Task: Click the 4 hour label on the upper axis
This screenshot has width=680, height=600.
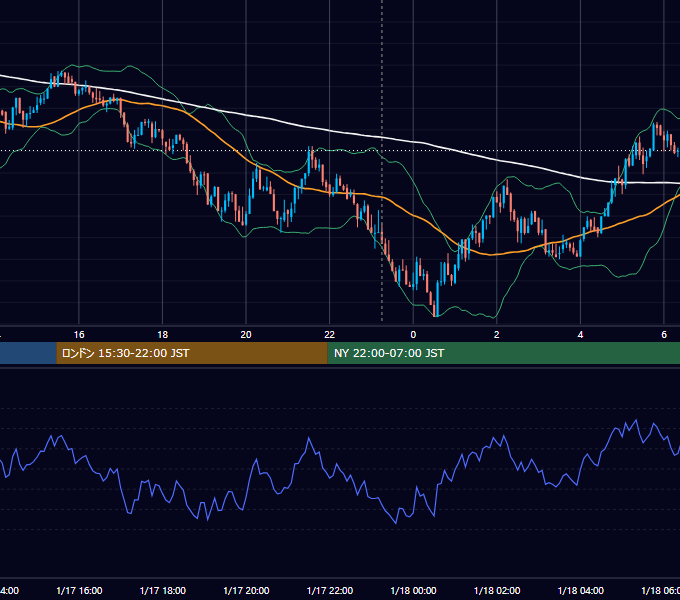Action: [580, 335]
